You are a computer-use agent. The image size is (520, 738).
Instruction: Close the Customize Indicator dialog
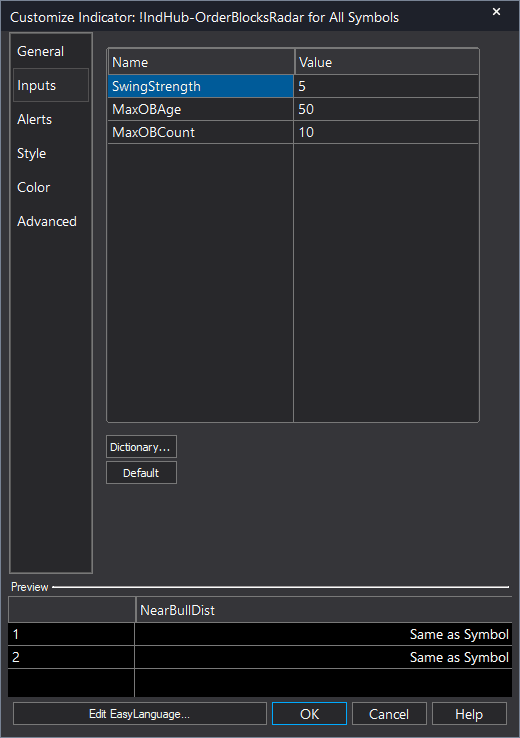[496, 12]
